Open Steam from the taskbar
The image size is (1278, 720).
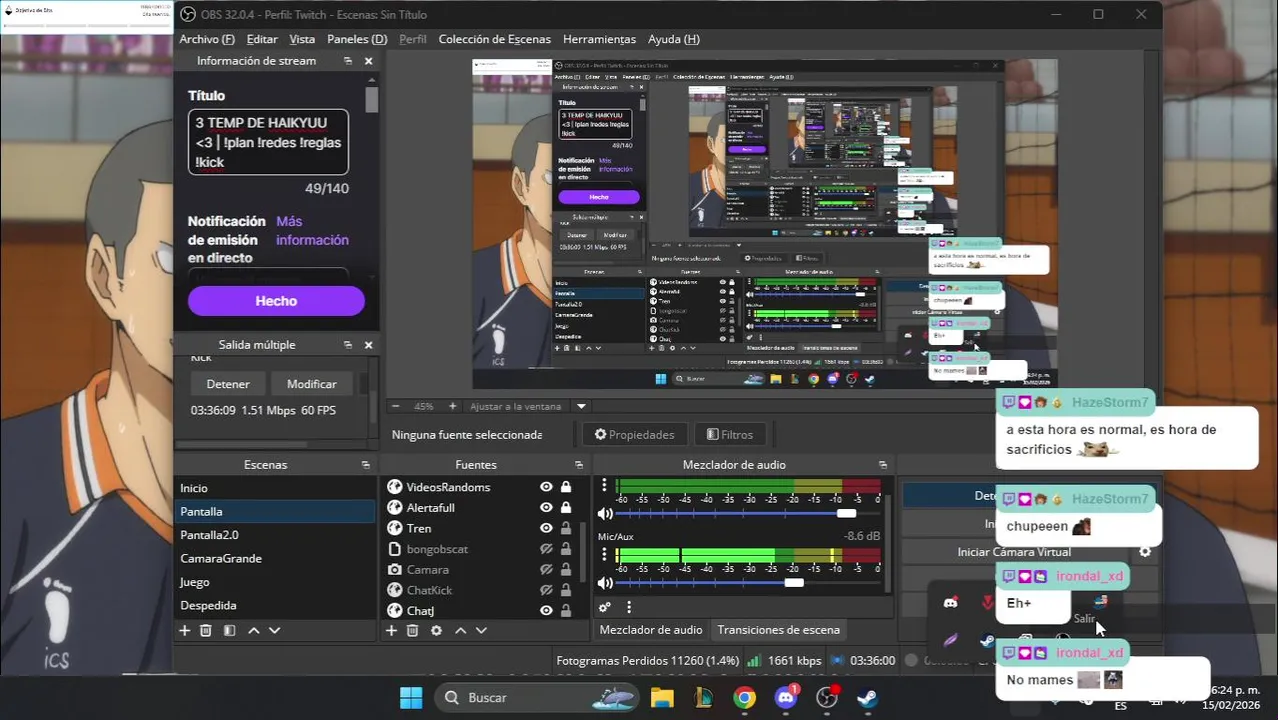point(868,698)
